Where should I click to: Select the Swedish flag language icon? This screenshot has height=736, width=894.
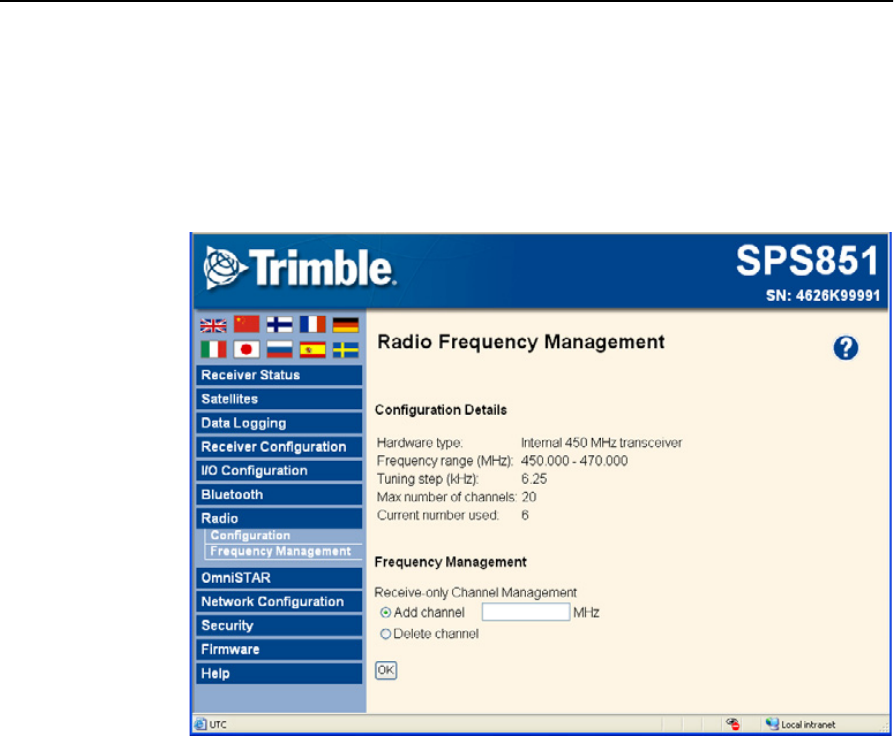click(x=346, y=349)
